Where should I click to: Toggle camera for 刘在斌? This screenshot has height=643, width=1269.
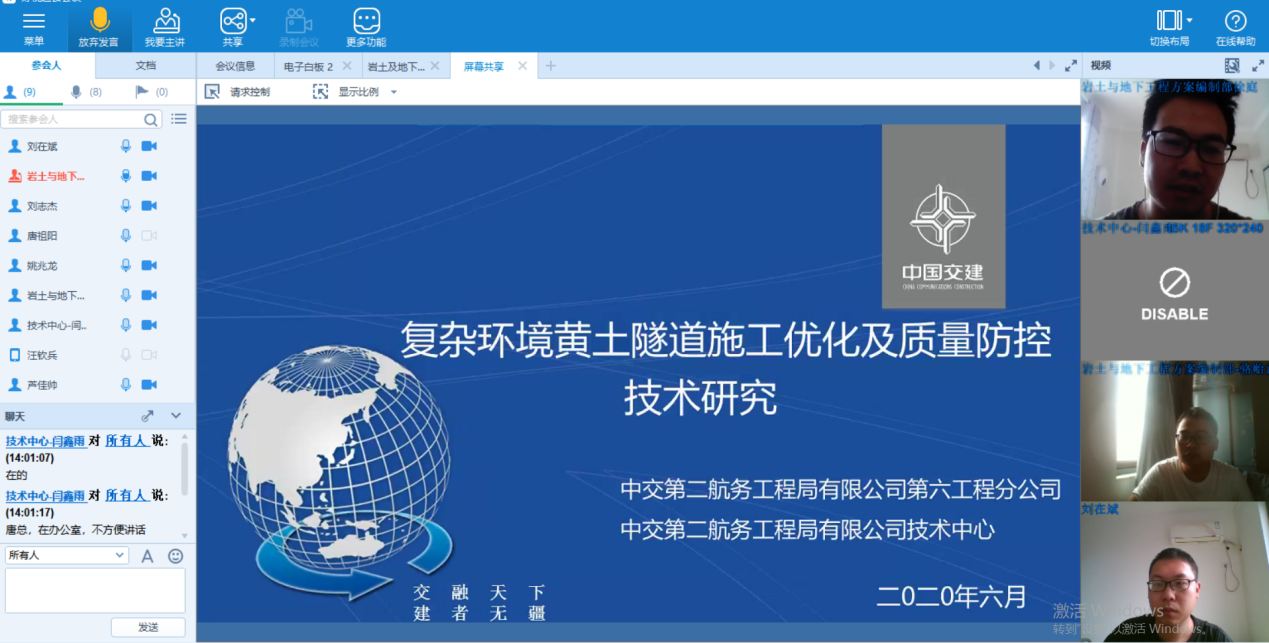pos(149,146)
